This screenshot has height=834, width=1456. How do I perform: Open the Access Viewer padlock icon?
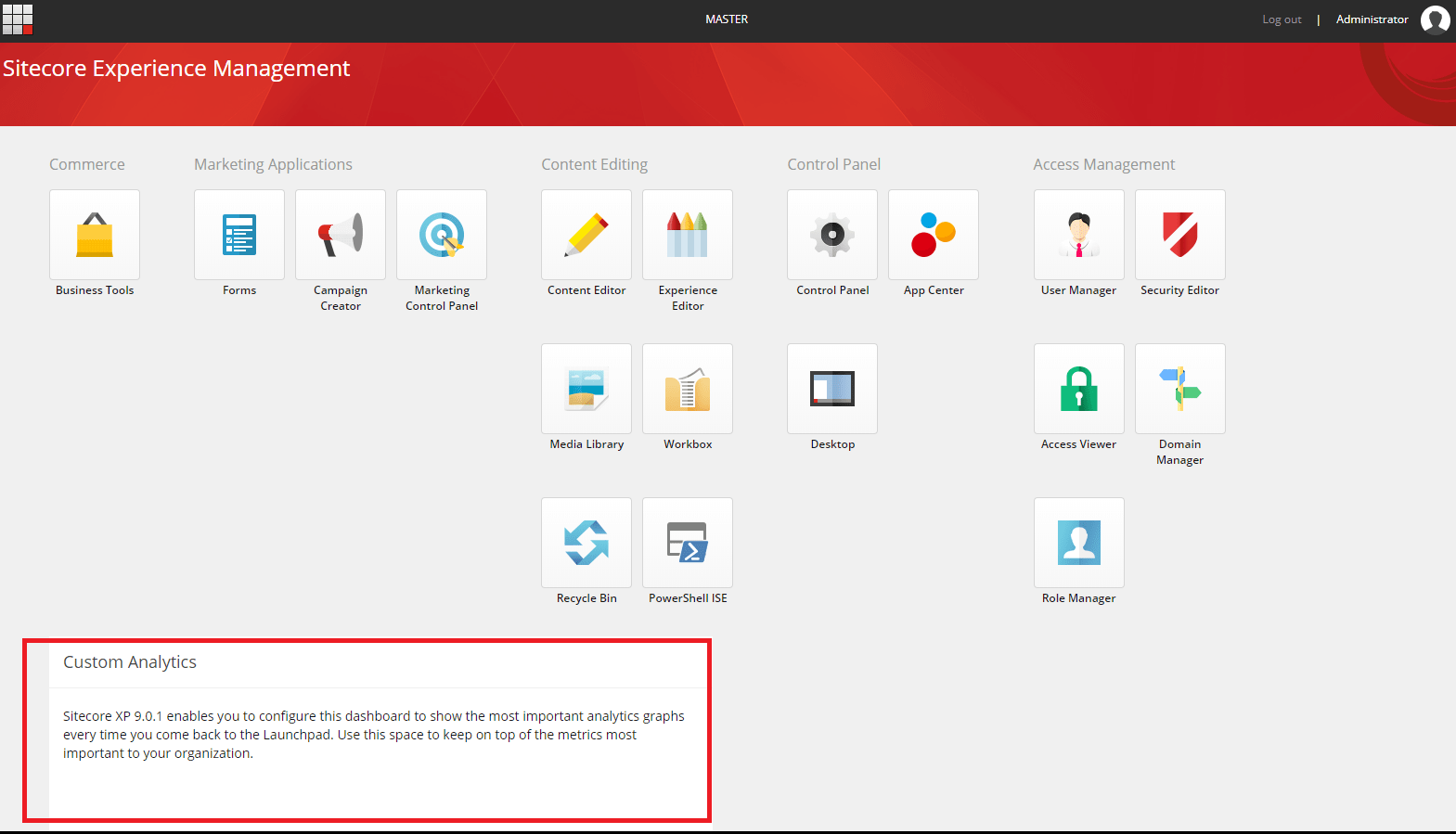(x=1079, y=389)
